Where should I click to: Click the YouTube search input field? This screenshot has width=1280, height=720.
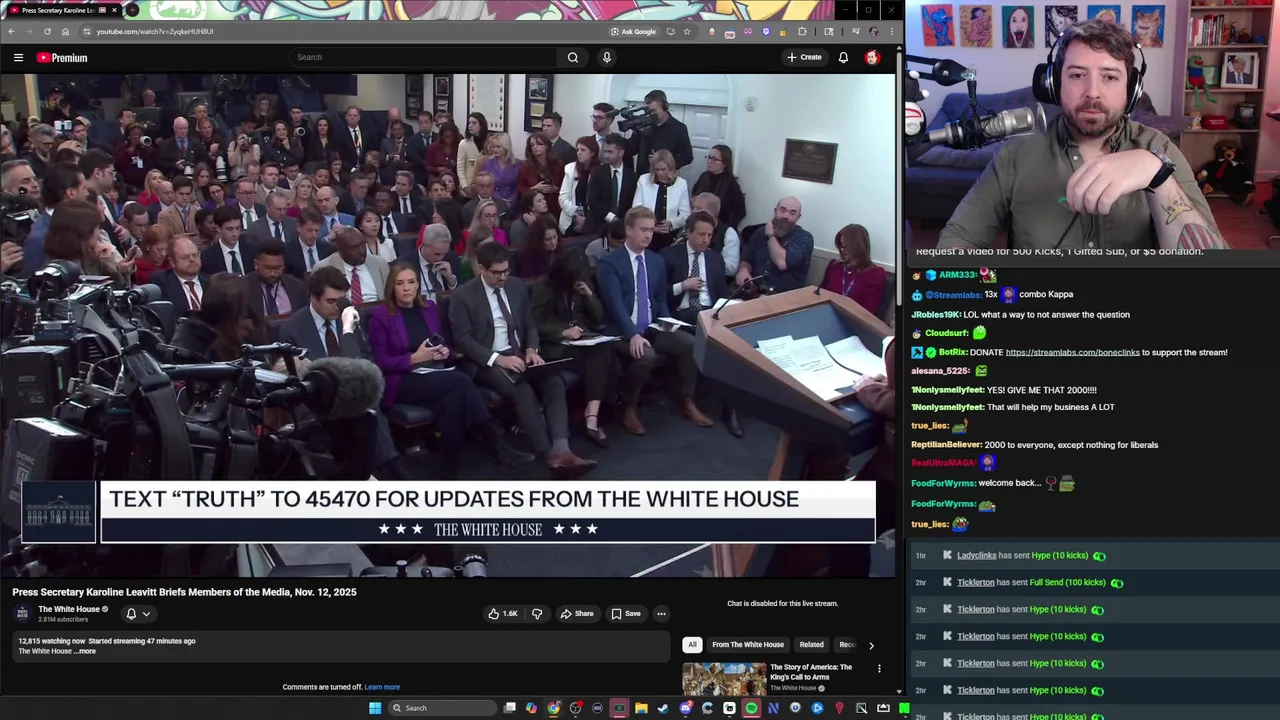(423, 57)
